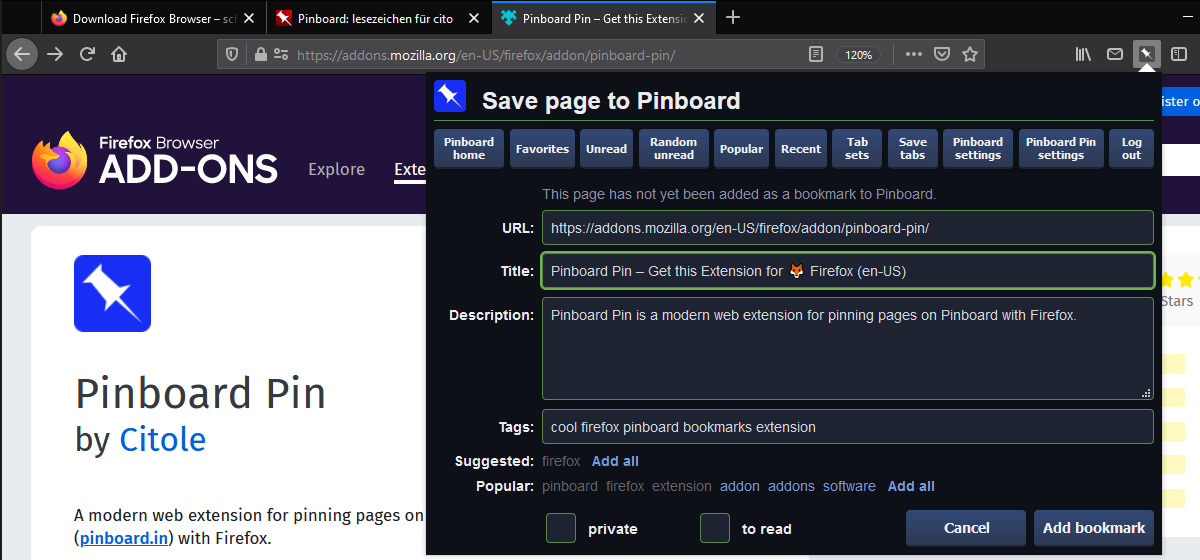Click into the Tags input field

coord(847,427)
